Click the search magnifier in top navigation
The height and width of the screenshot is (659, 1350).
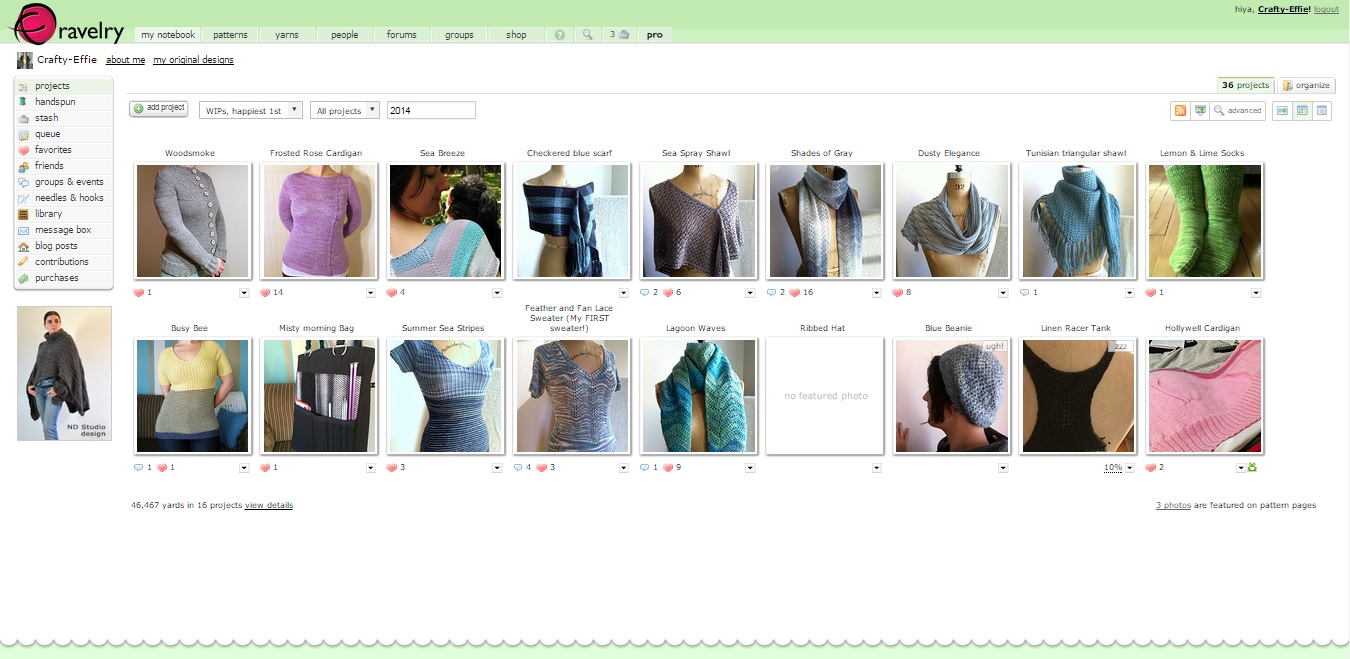[588, 35]
